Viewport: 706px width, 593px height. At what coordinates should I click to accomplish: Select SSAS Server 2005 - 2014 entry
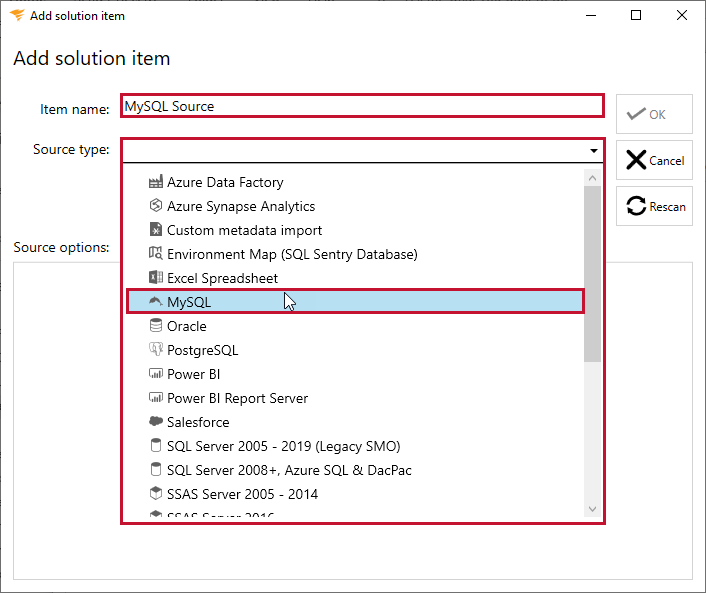(356, 494)
